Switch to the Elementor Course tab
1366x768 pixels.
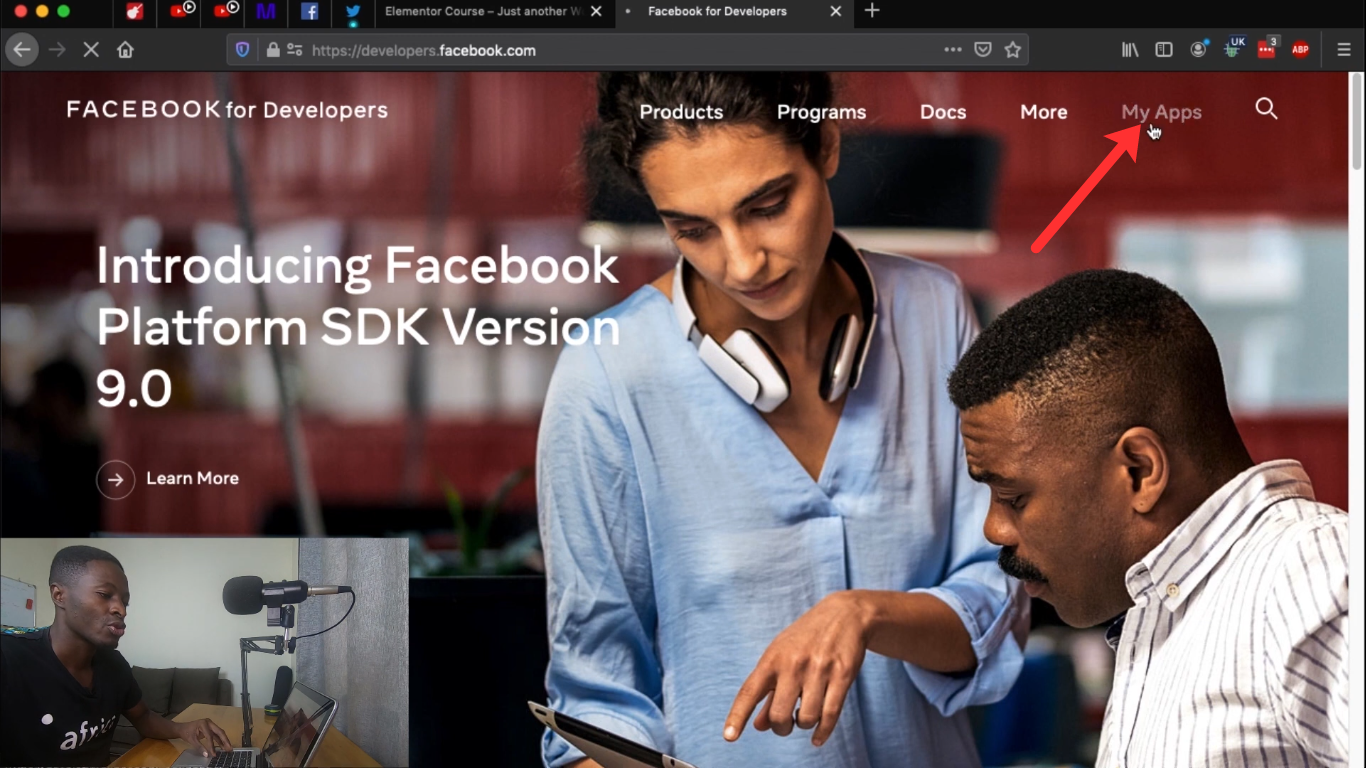(495, 12)
